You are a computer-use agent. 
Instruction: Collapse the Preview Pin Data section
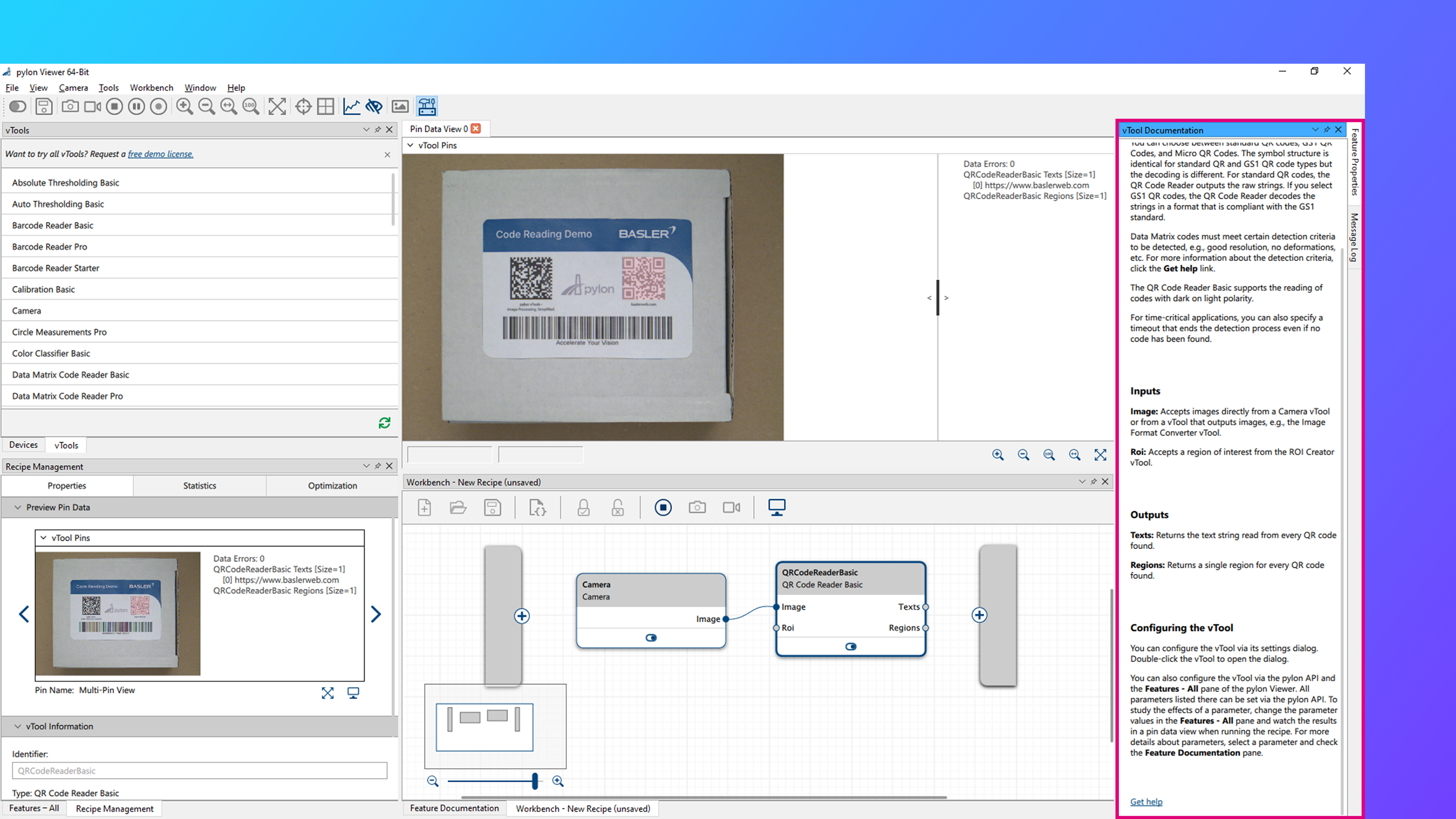click(18, 508)
